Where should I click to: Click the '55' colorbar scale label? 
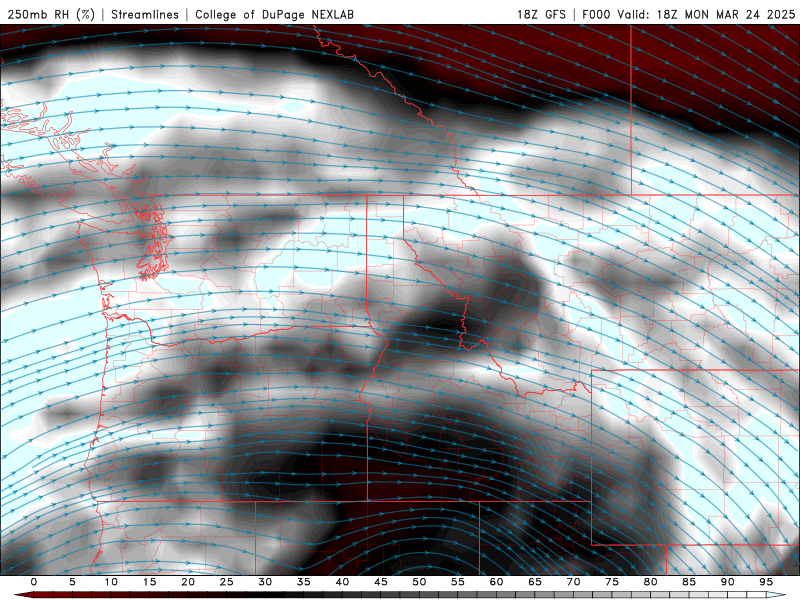pyautogui.click(x=458, y=582)
